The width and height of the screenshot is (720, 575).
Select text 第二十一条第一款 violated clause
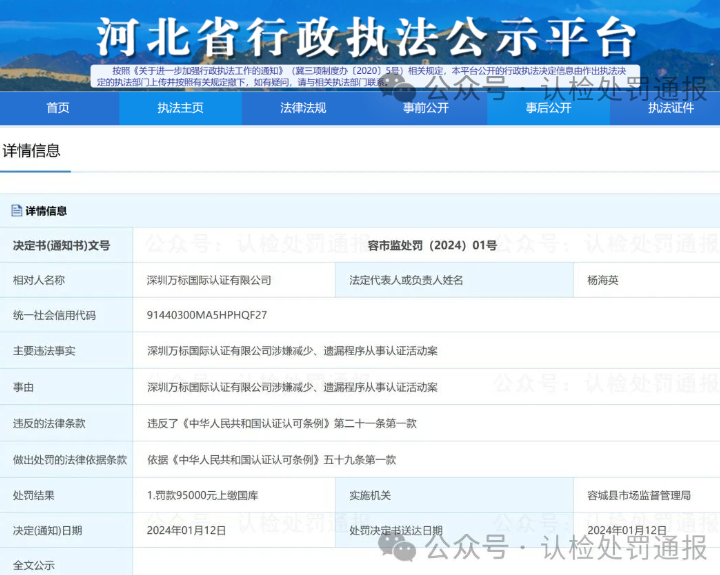[375, 423]
